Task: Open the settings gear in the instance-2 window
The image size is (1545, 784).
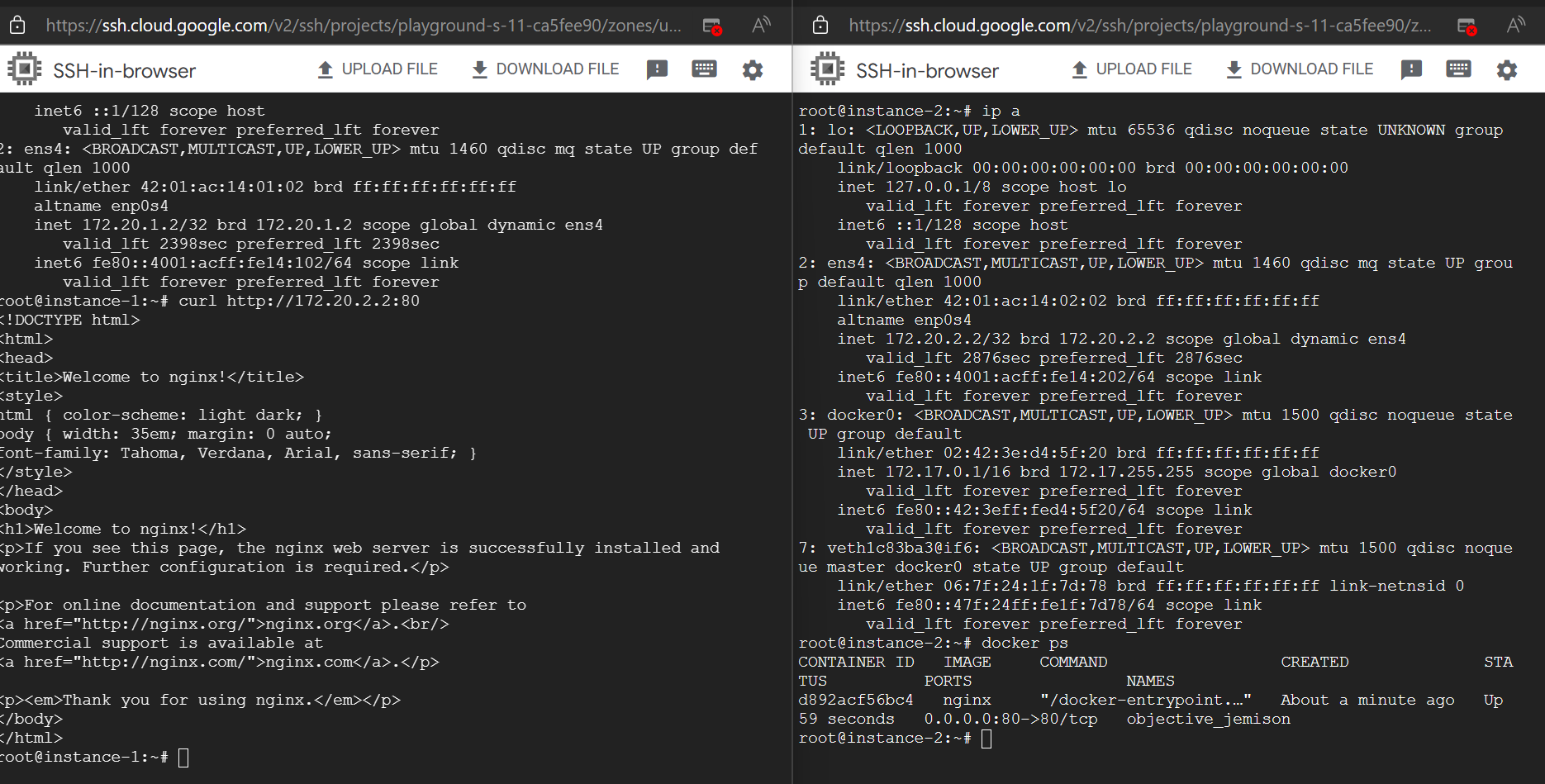Action: pyautogui.click(x=1506, y=70)
